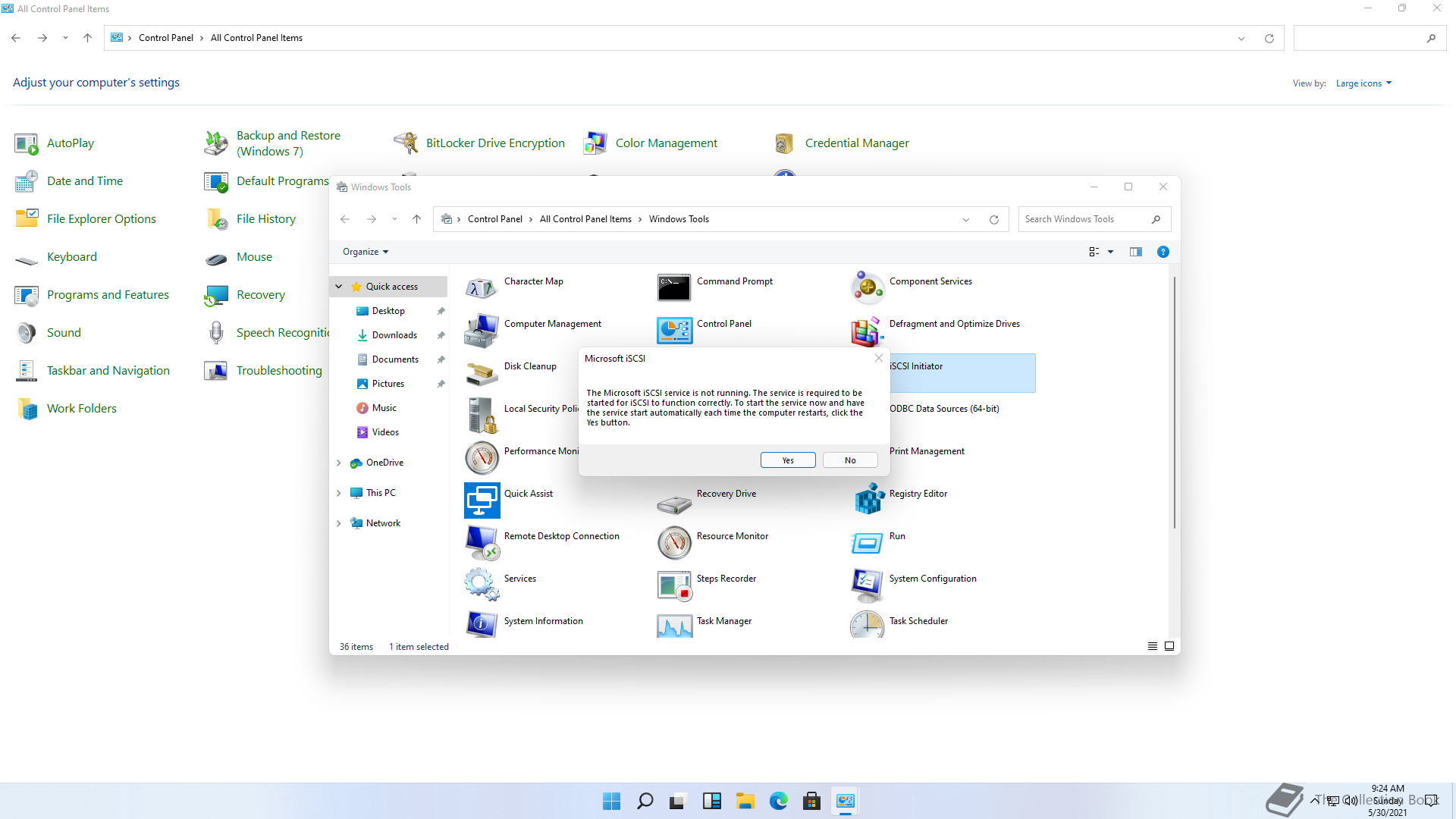Open Resource Monitor icon

click(x=674, y=543)
